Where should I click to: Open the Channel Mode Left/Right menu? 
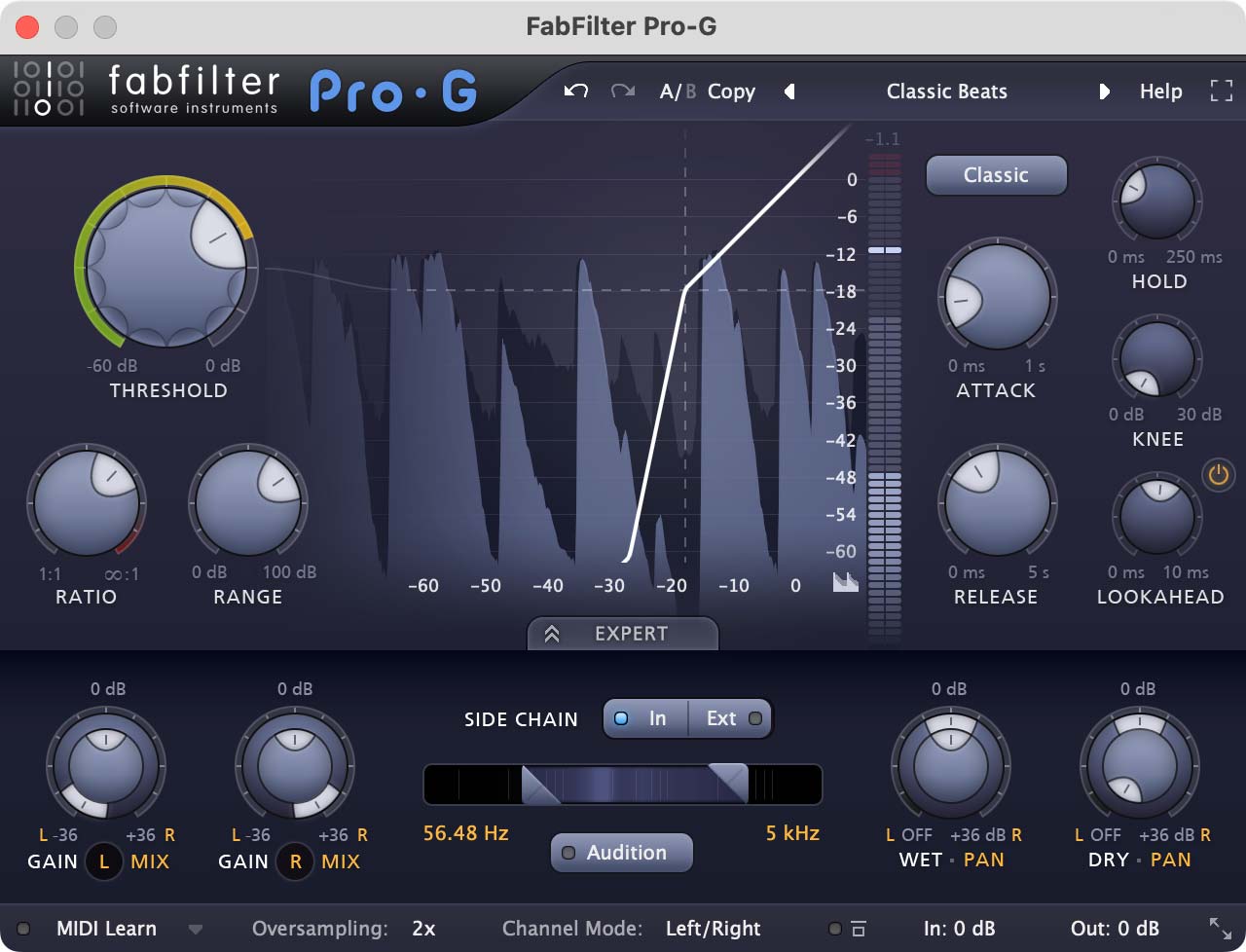713,929
